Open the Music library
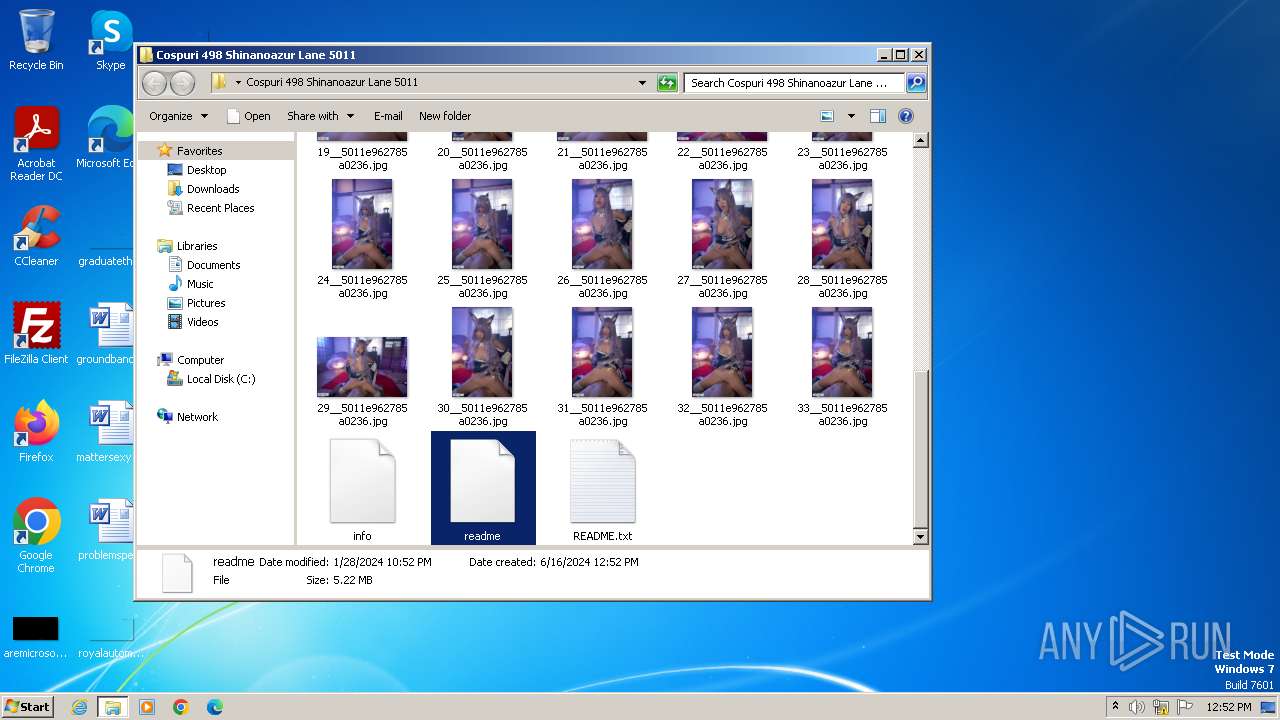This screenshot has width=1280, height=720. coord(200,284)
